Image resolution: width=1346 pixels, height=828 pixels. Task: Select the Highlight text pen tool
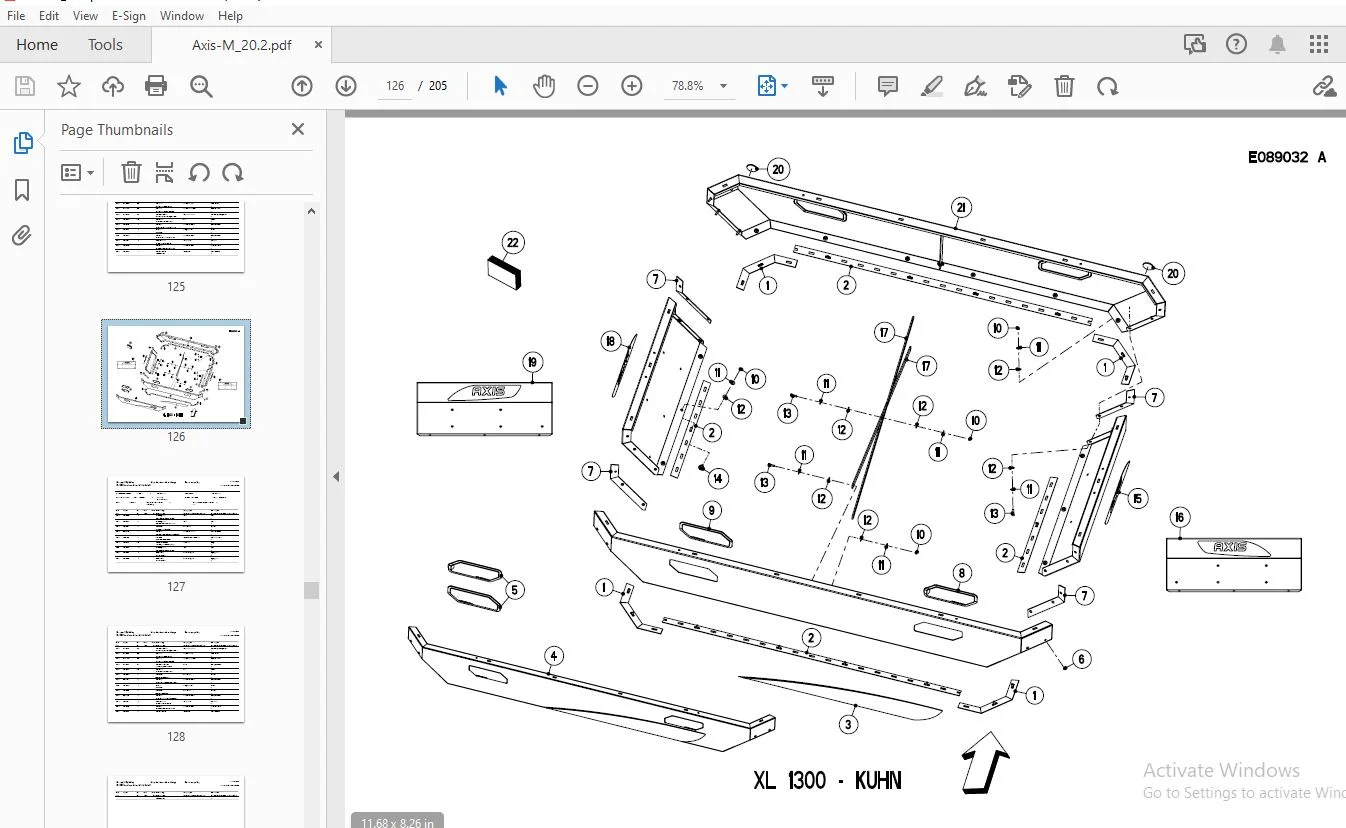(x=932, y=86)
